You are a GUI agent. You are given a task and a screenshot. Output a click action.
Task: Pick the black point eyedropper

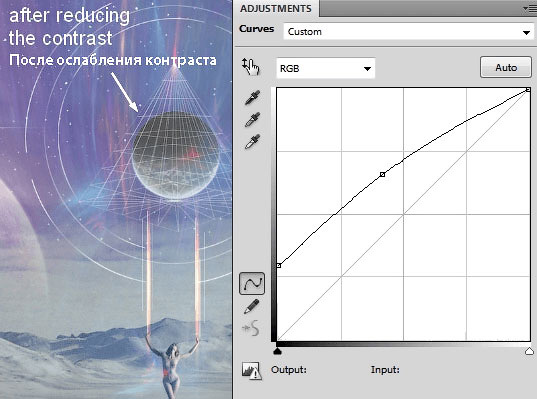coord(253,97)
